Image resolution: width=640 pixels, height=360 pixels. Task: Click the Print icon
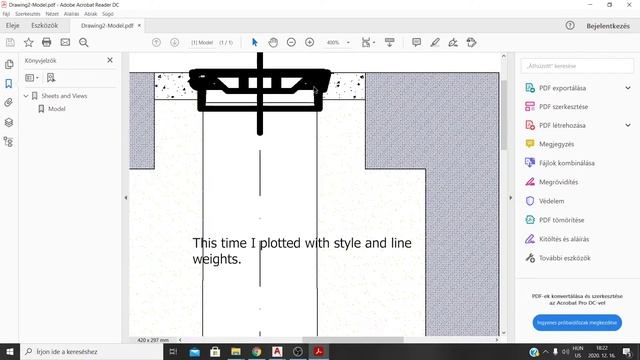tap(47, 42)
